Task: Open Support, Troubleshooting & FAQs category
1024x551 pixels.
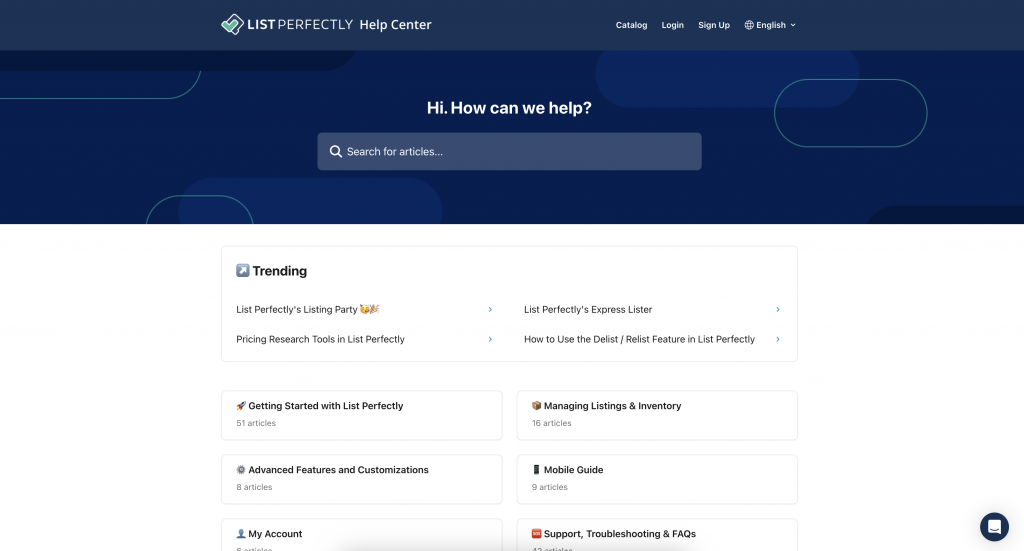Action: click(657, 535)
